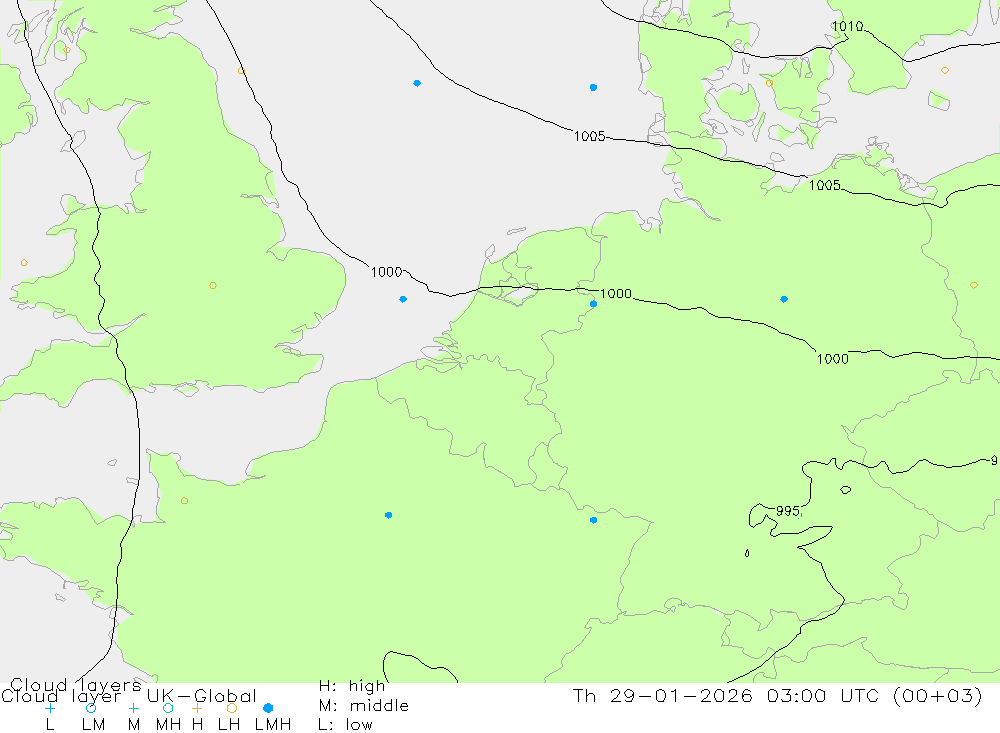Viewport: 1000px width, 733px height.
Task: Click the UK-Global model label
Action: coord(202,696)
